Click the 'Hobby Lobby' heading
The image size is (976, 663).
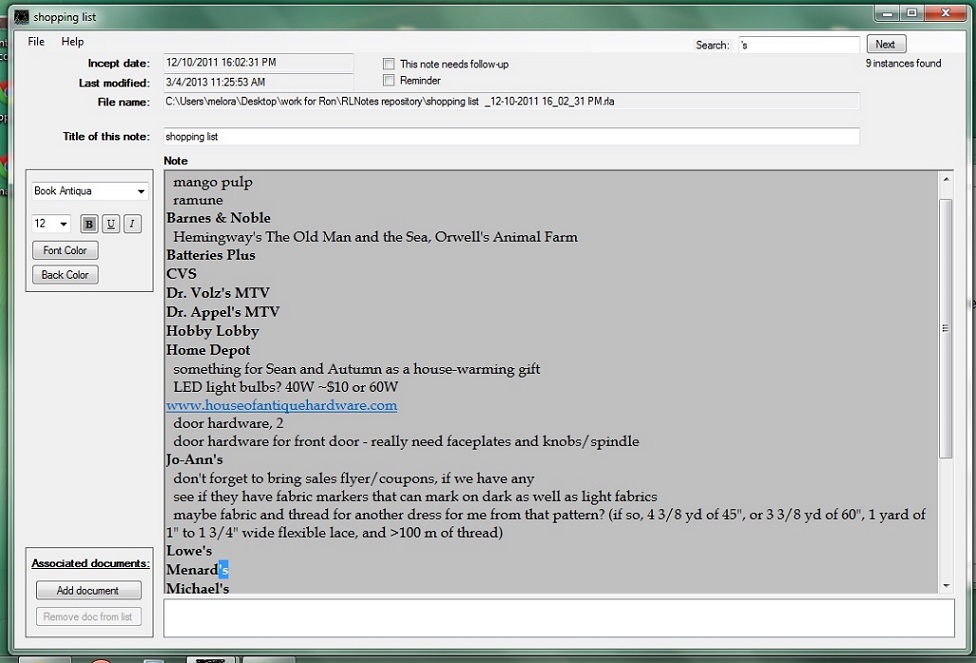coord(212,331)
